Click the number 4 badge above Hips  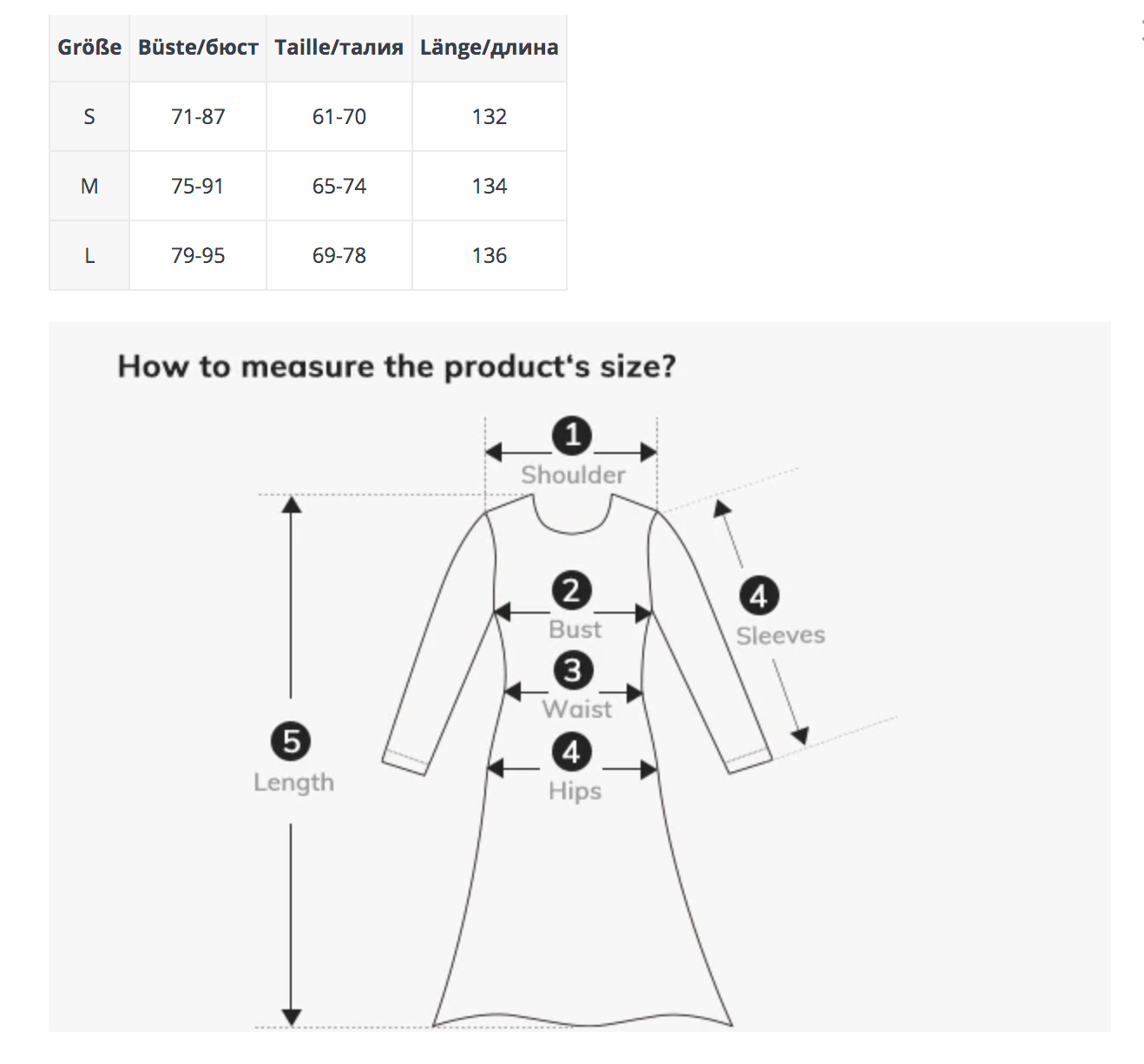(x=571, y=752)
